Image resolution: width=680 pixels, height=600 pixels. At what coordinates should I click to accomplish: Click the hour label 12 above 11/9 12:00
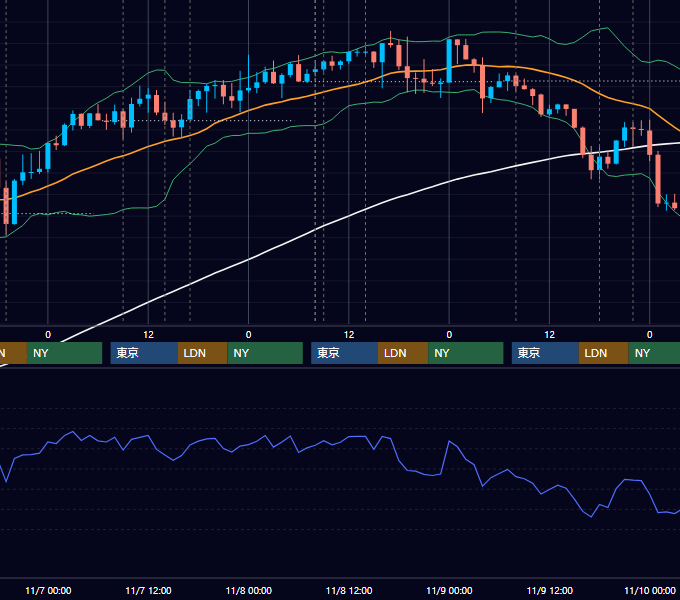pyautogui.click(x=549, y=335)
